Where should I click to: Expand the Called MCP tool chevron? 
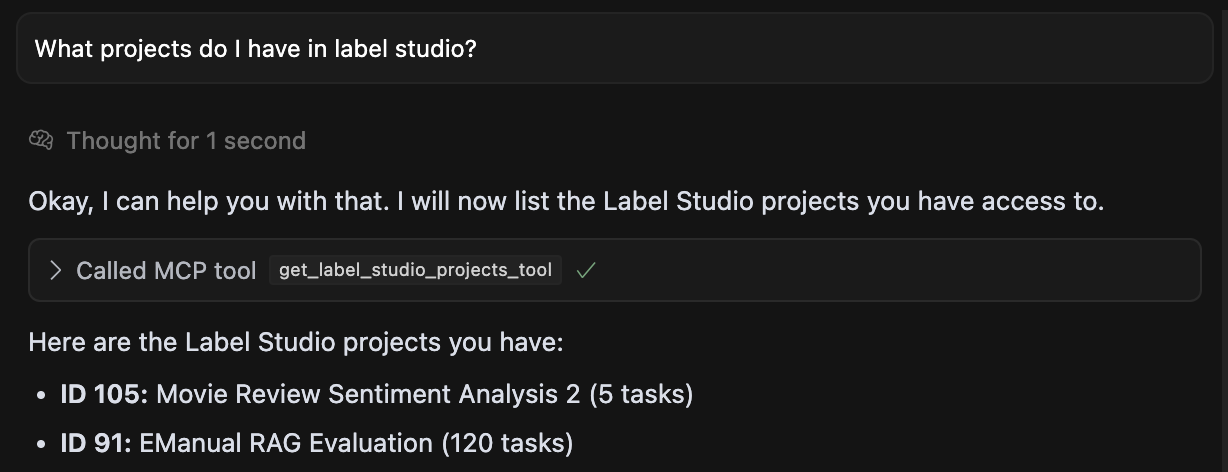[x=56, y=270]
